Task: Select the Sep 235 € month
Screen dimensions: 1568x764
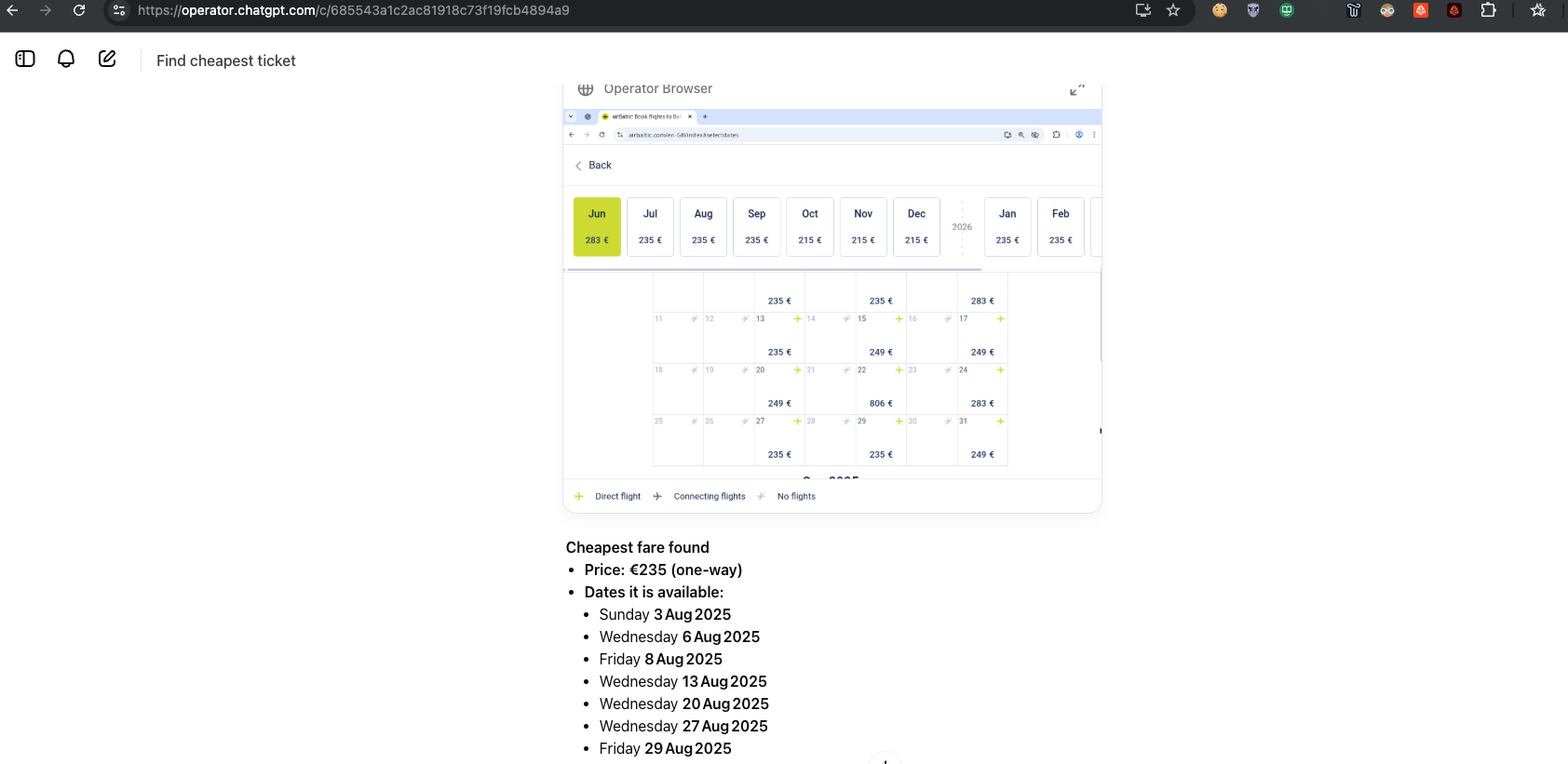Action: coord(757,227)
